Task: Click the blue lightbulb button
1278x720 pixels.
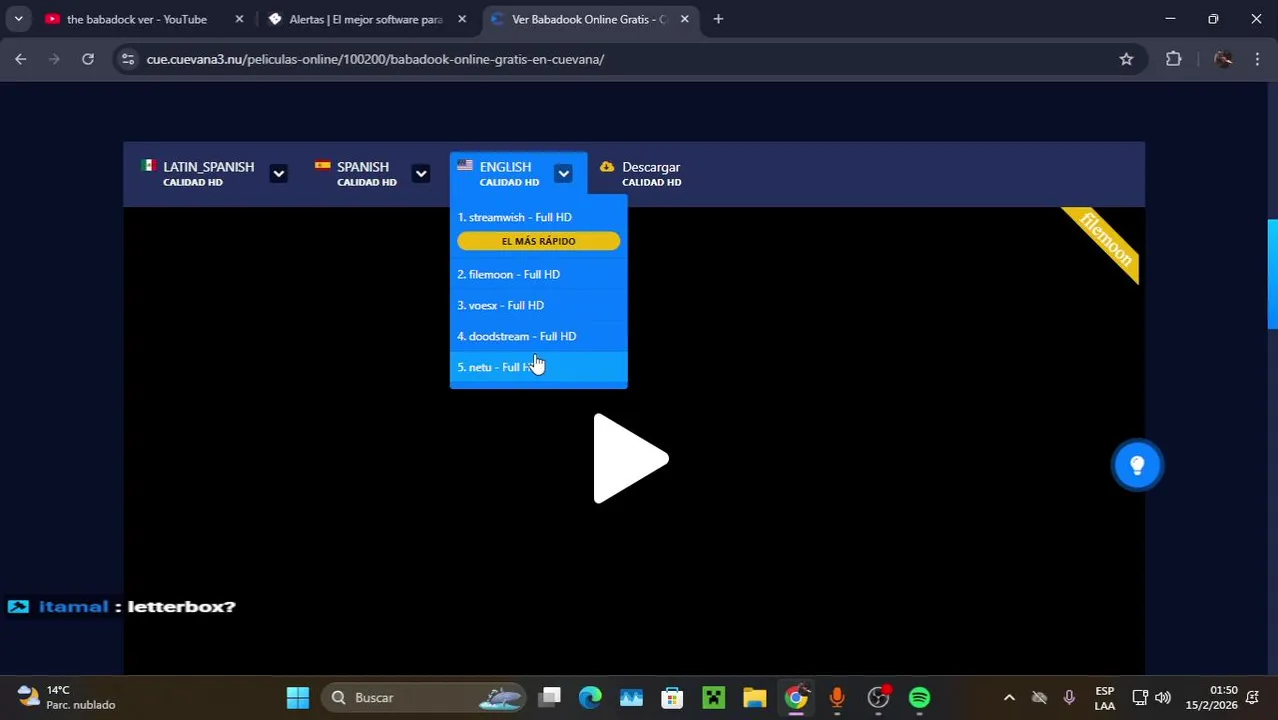Action: (x=1137, y=465)
